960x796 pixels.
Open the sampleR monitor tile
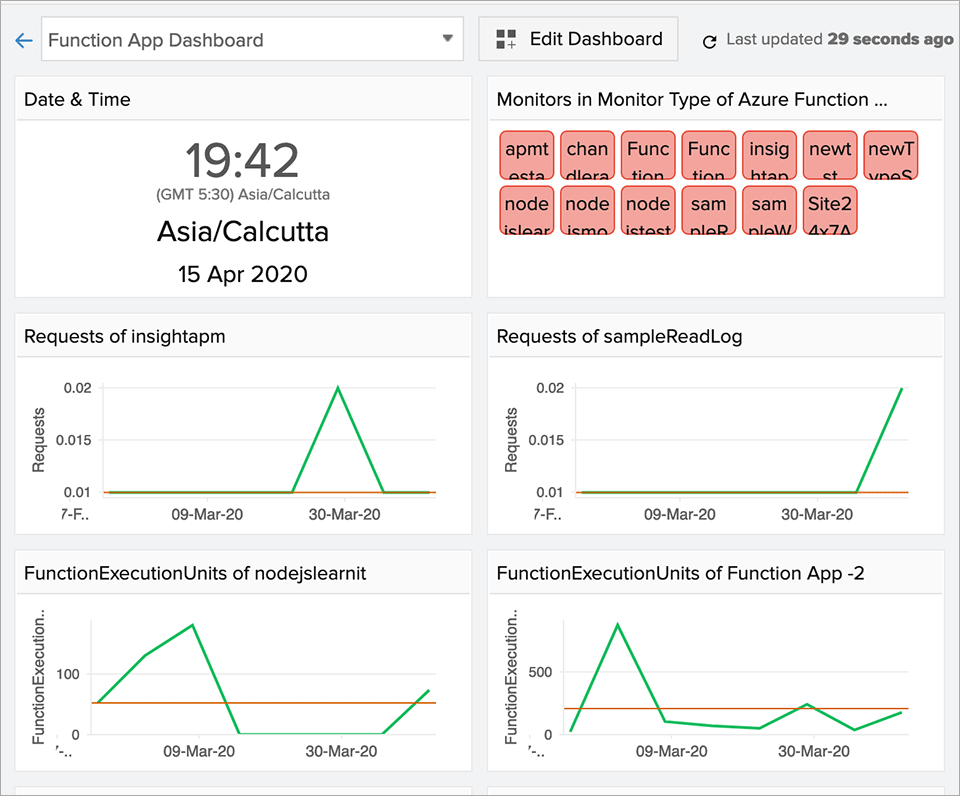click(708, 210)
